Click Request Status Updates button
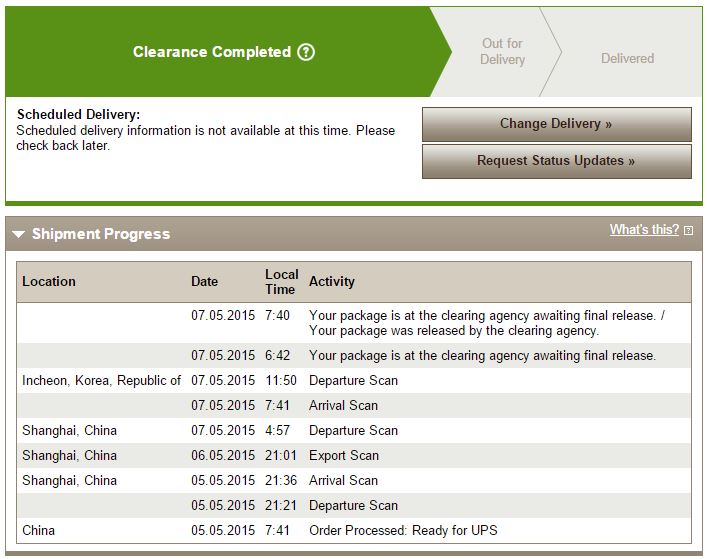Image resolution: width=707 pixels, height=559 pixels. (556, 161)
